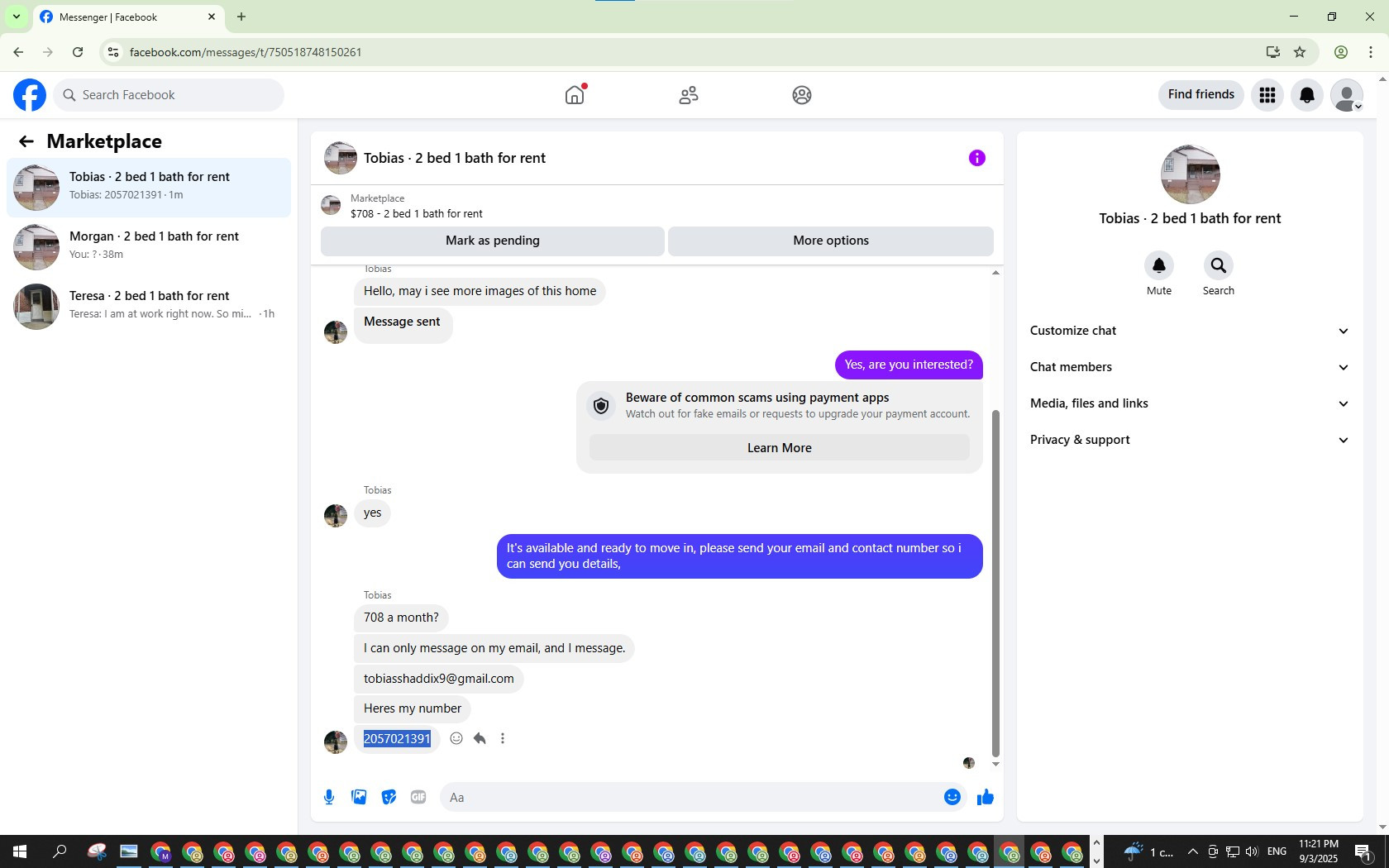1389x868 pixels.
Task: Open Windows taskbar search
Action: pyautogui.click(x=60, y=851)
